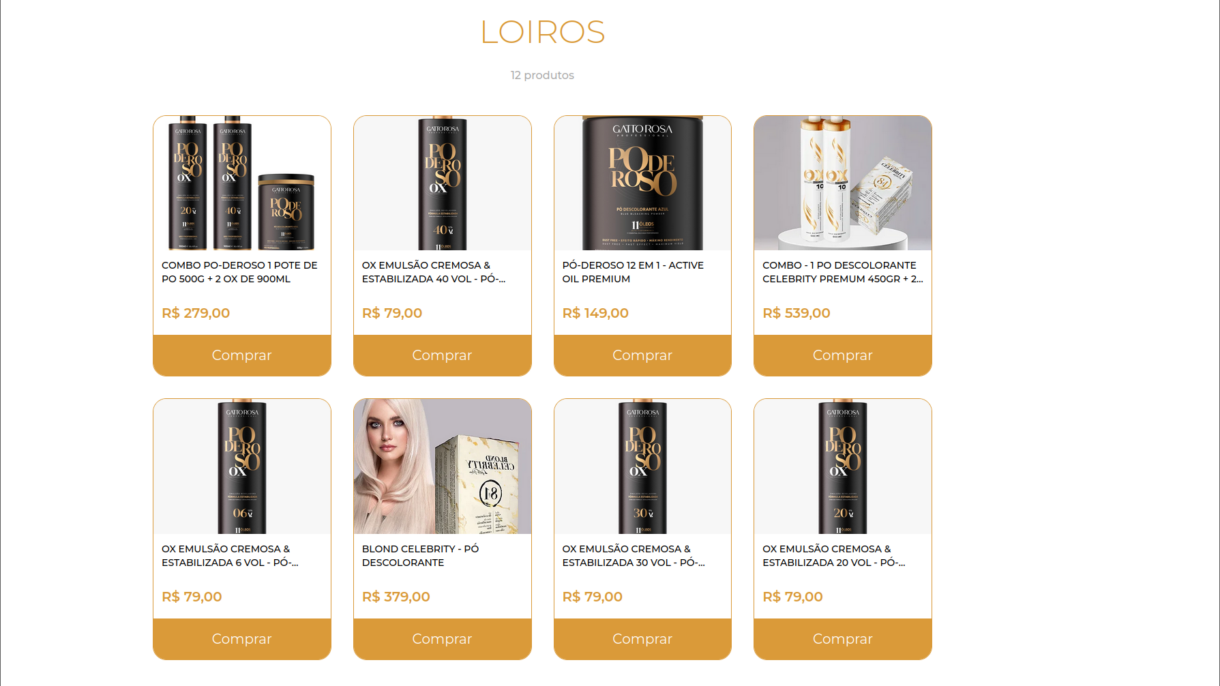Buy the OX Emulsão 20 VOL product

pos(842,639)
